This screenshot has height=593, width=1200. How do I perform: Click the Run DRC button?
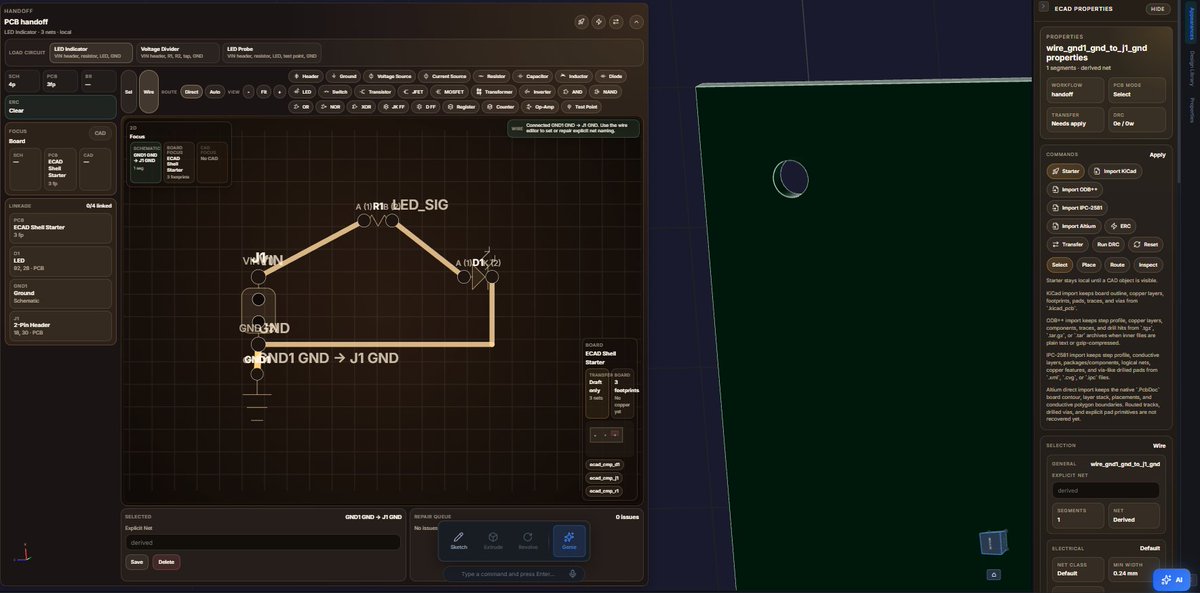click(1106, 244)
